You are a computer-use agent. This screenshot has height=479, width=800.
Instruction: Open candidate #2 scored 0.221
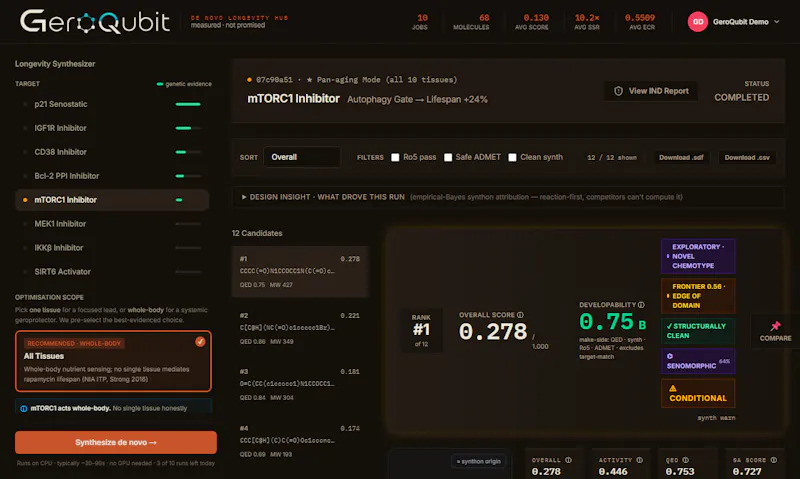tap(300, 329)
